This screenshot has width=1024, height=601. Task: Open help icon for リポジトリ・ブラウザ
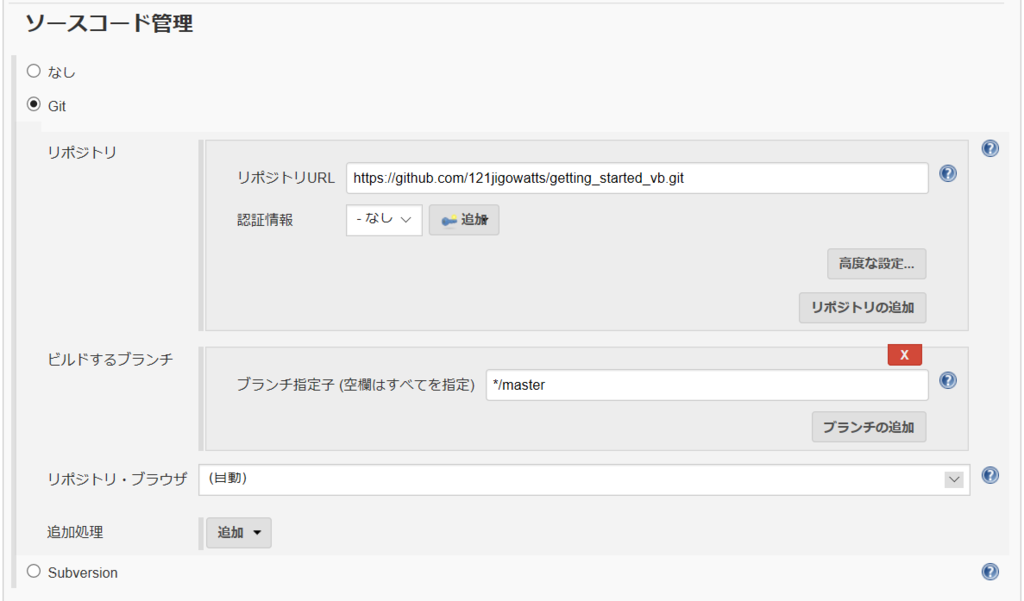(x=990, y=475)
